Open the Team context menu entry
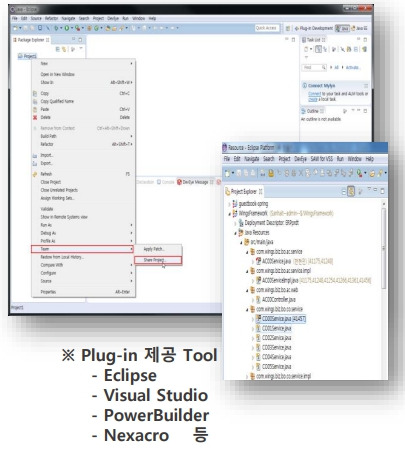Viewport: 405px width, 458px height. click(x=82, y=249)
